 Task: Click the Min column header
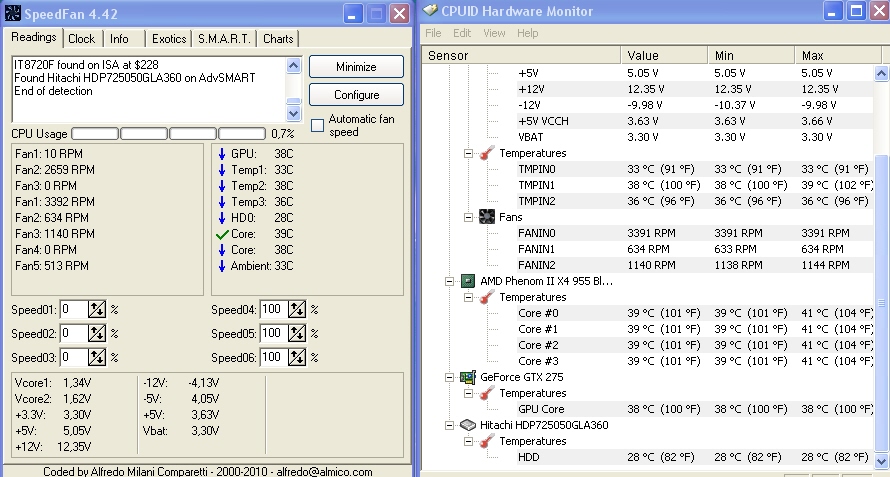(x=752, y=55)
